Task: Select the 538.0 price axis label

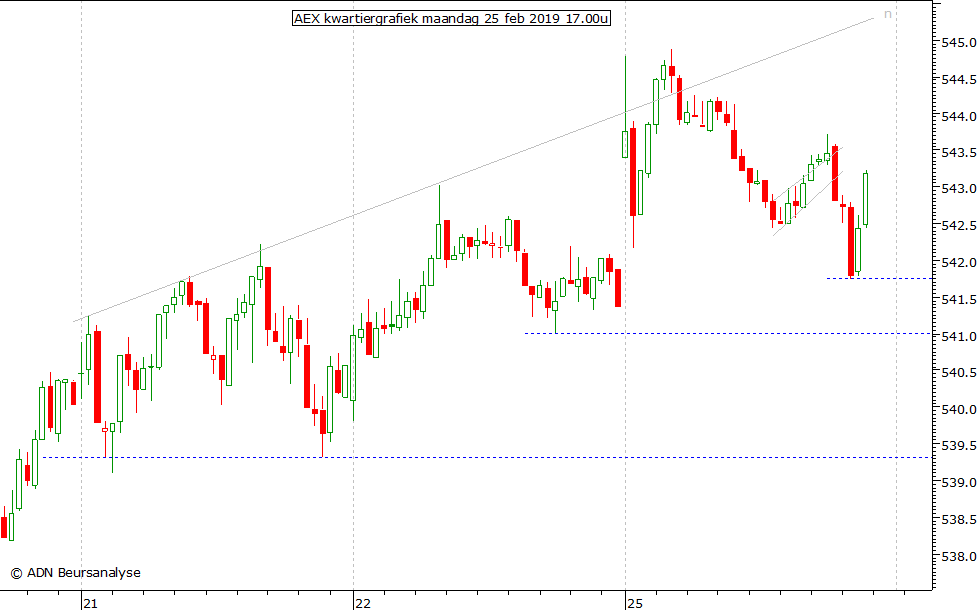Action: click(x=959, y=556)
